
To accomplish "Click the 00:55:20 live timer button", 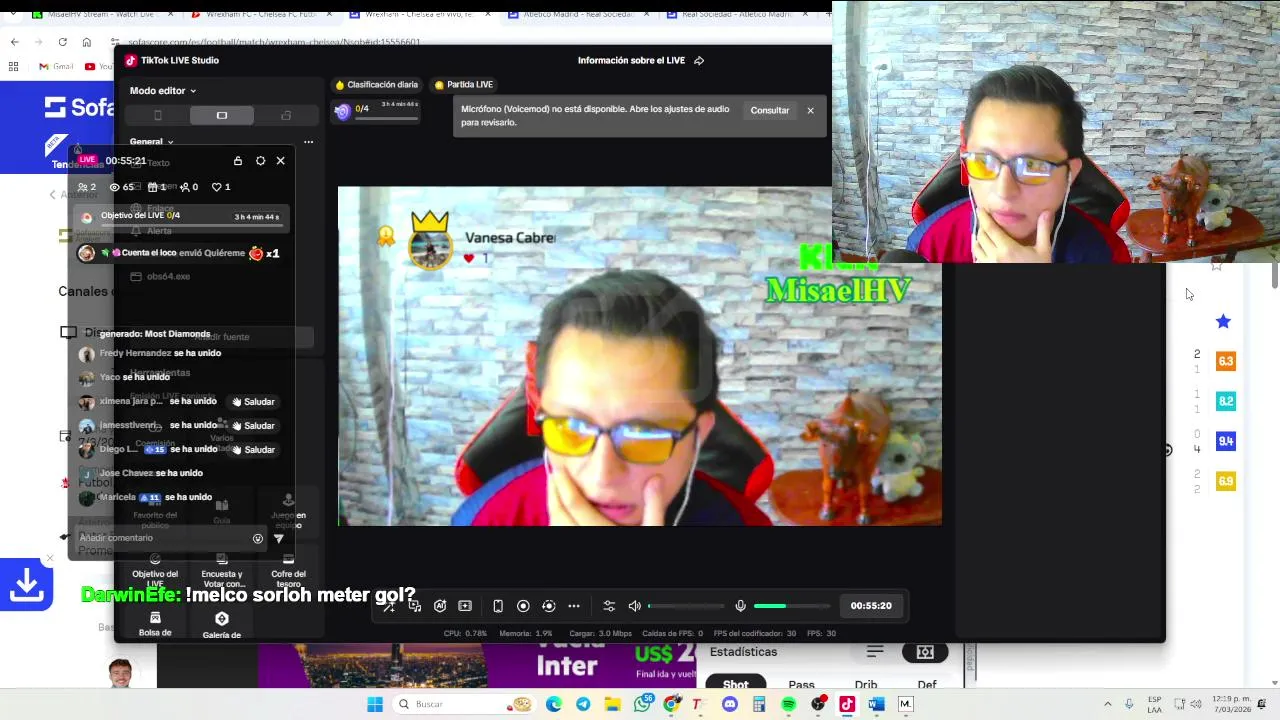I will (871, 606).
